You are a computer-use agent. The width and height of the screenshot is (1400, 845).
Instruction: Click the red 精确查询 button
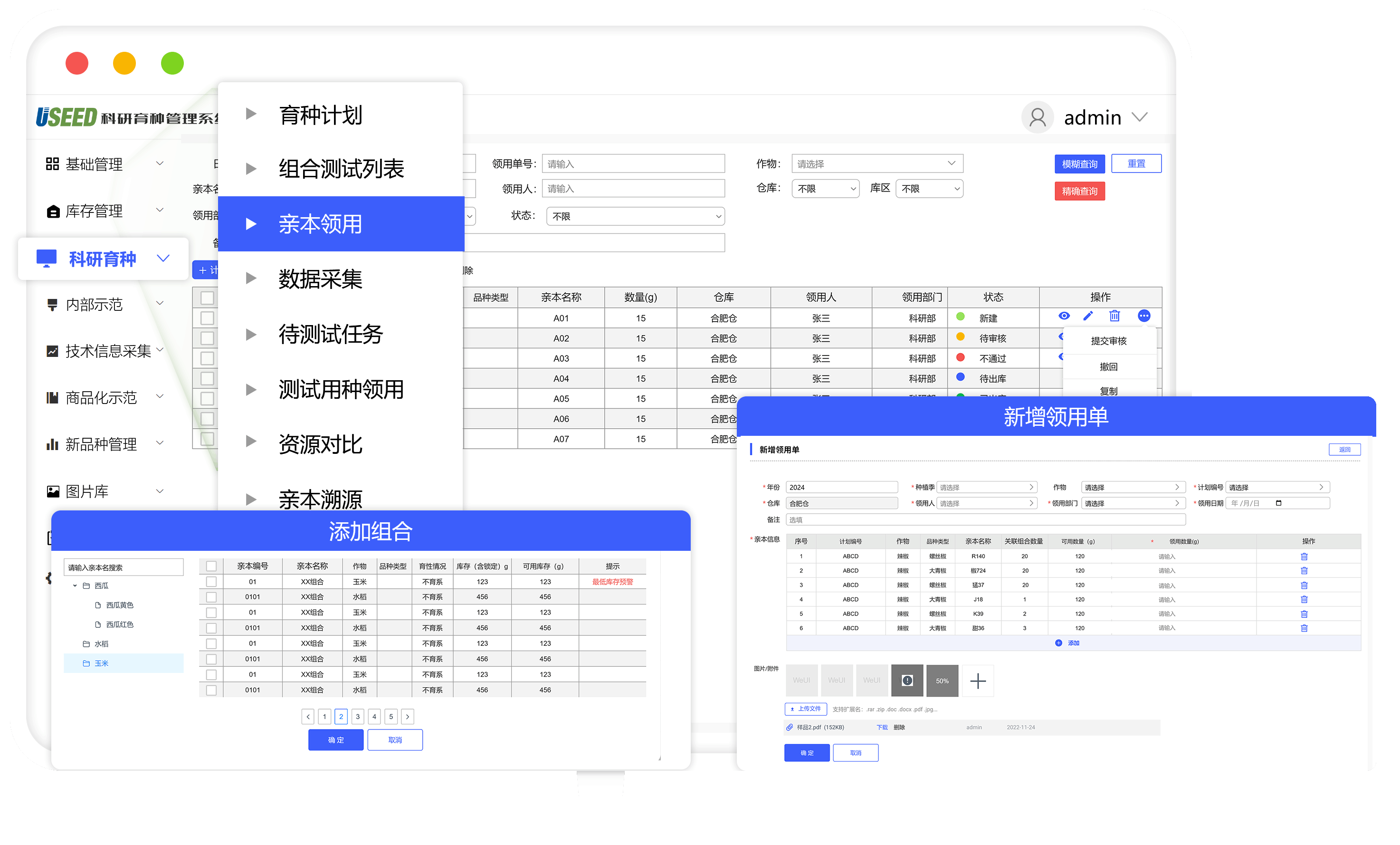pos(1079,191)
